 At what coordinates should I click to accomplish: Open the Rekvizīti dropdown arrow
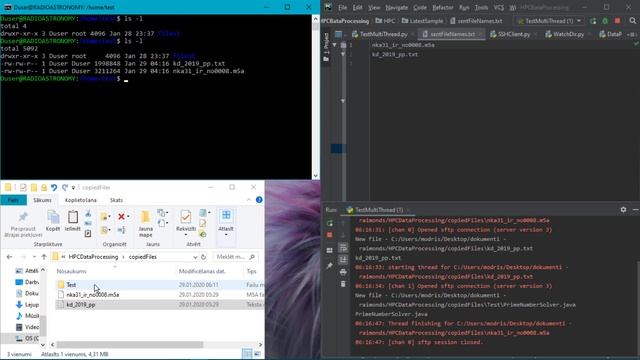186,235
